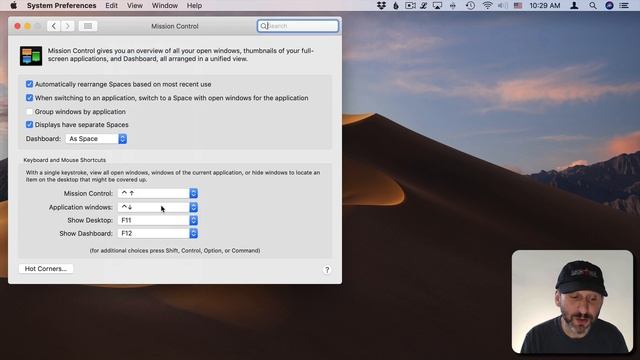Open the Wi-Fi status menu
640x360 pixels.
coord(487,6)
